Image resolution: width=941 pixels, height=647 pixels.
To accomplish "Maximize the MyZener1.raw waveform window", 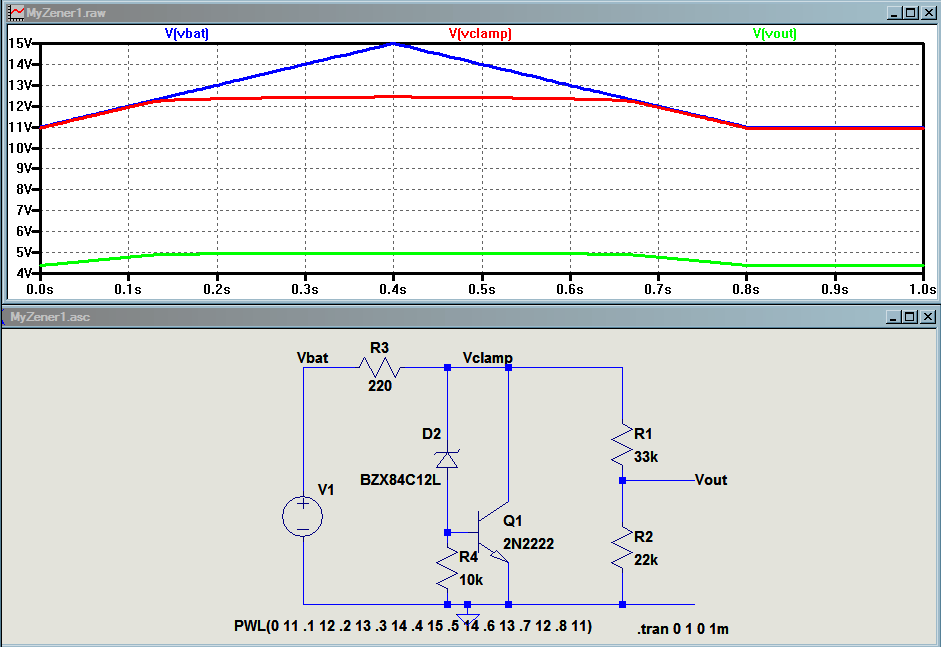I will point(911,13).
